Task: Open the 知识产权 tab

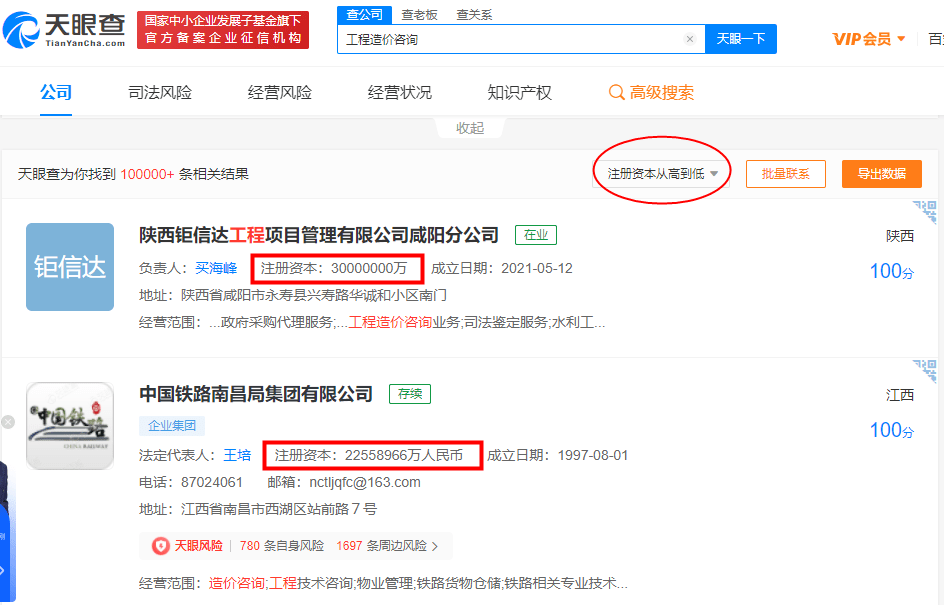Action: (520, 92)
